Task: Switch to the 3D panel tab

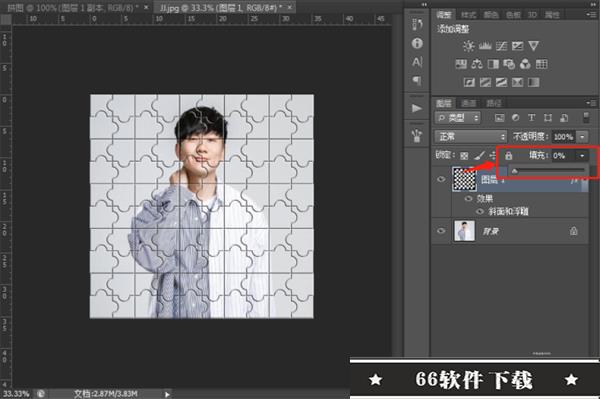Action: click(x=532, y=15)
